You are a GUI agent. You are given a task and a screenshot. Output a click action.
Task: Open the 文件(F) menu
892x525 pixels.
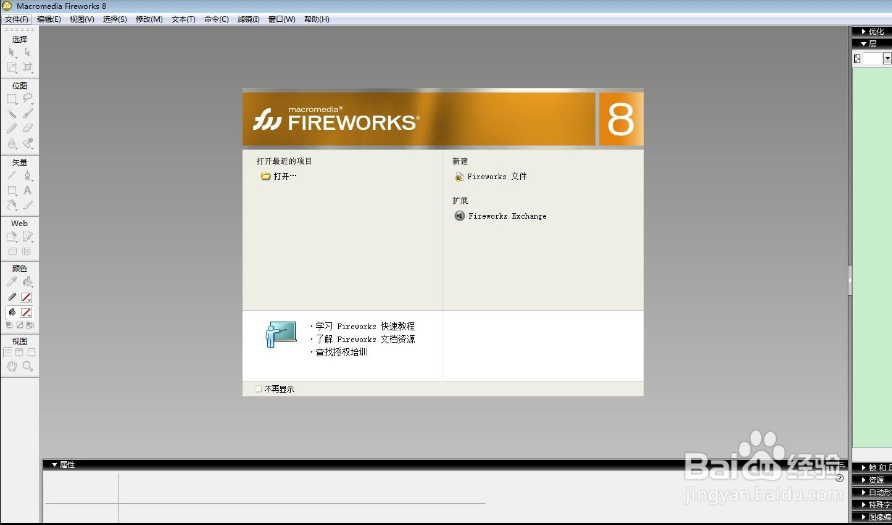(16, 19)
